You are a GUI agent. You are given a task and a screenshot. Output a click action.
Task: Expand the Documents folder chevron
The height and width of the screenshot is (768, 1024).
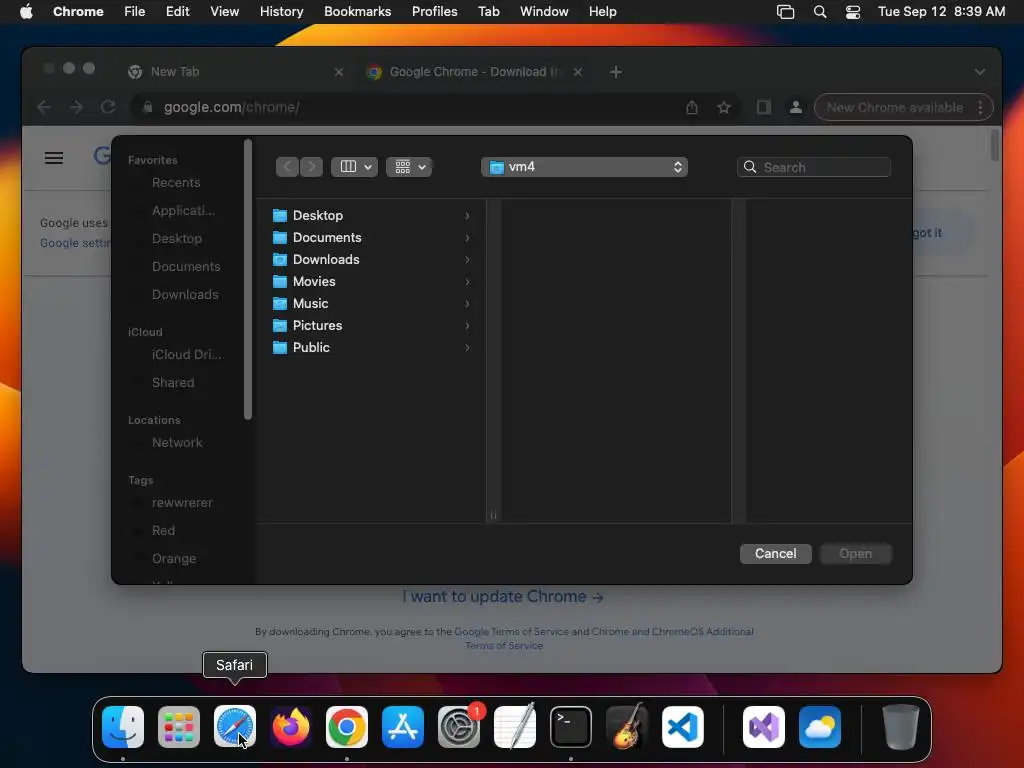point(467,238)
